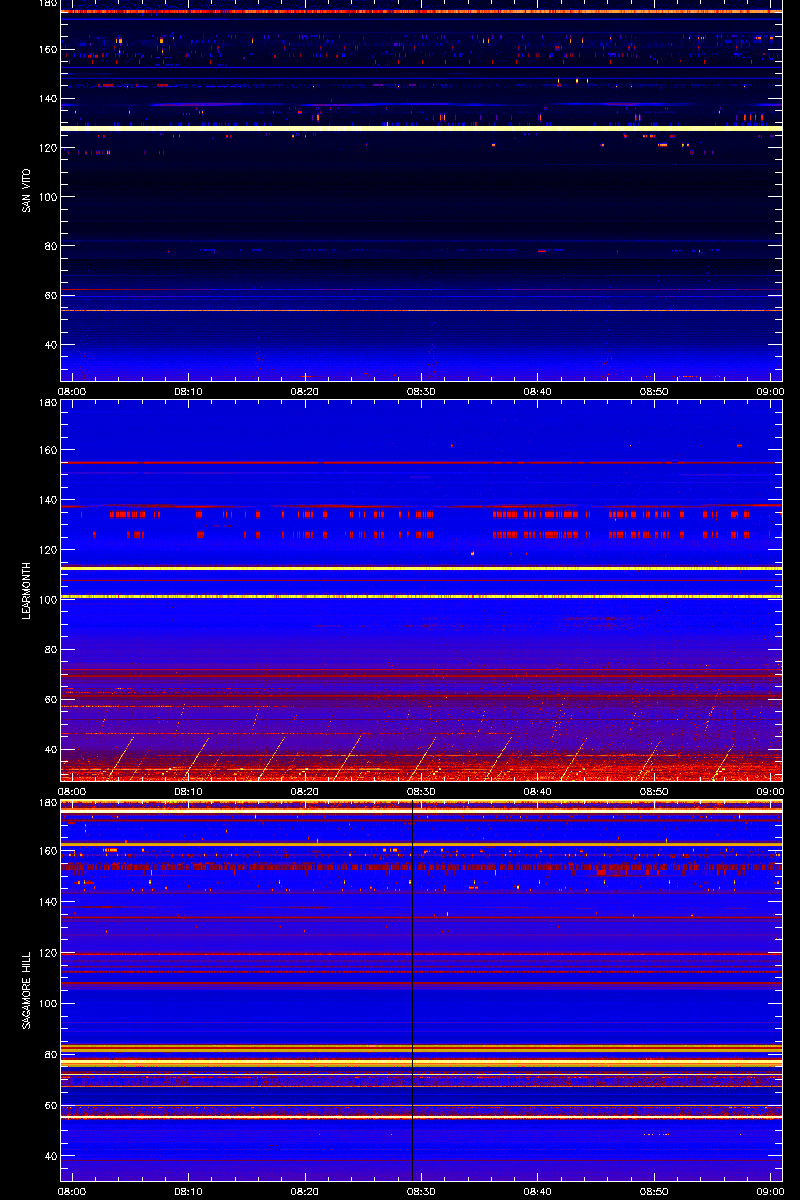Pick the 120 tick on Learmonth axis
This screenshot has height=1200, width=800.
pyautogui.click(x=49, y=550)
